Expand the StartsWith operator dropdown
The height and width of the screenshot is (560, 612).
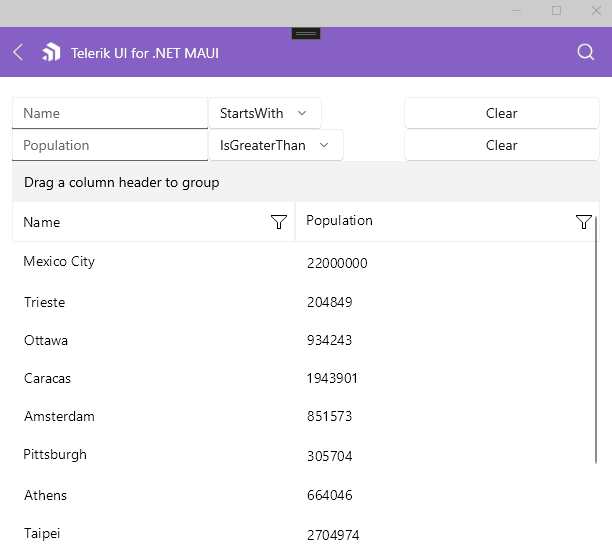pos(265,113)
